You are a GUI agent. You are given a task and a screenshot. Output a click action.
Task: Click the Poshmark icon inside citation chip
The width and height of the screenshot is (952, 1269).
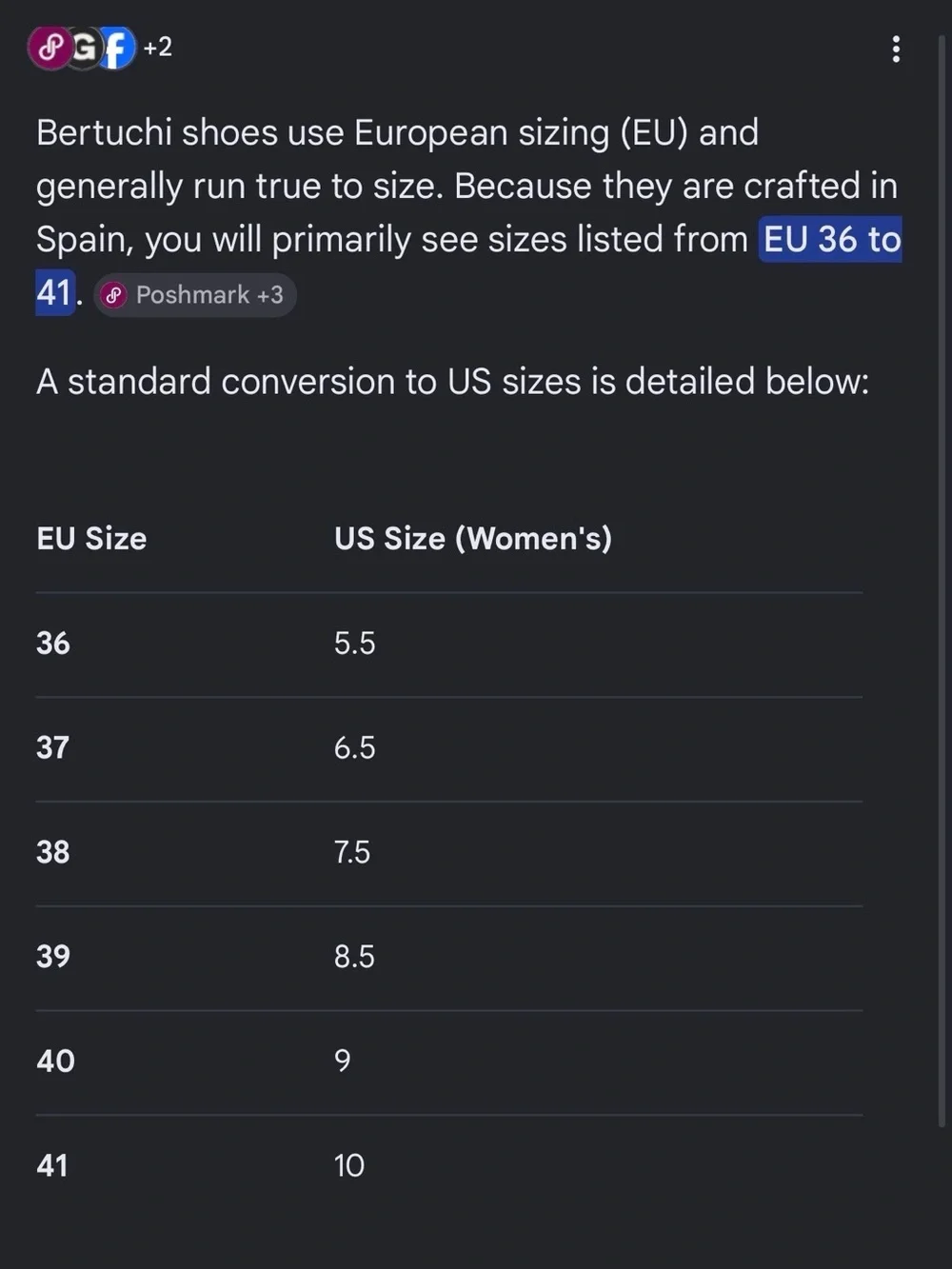coord(114,295)
